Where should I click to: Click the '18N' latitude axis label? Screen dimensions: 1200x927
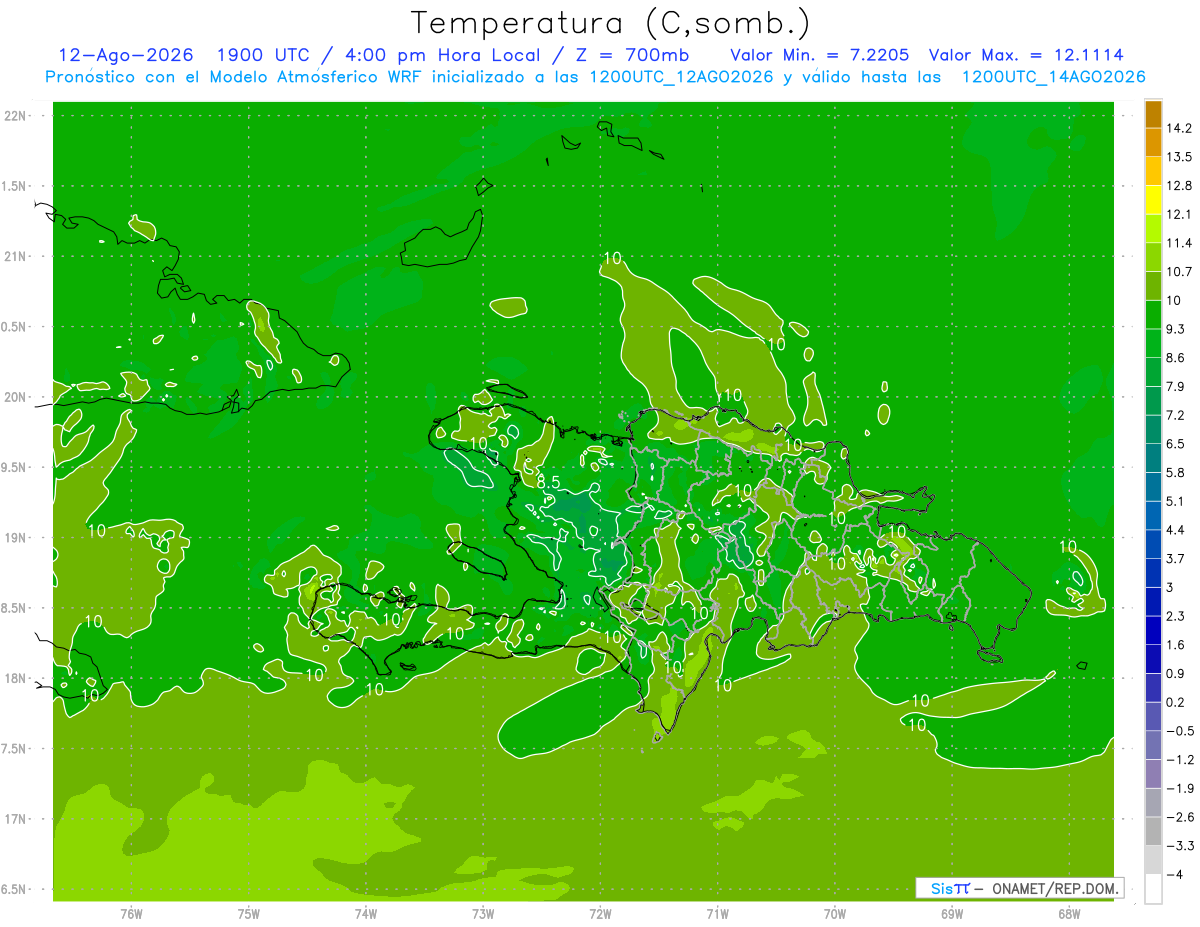[x=16, y=678]
